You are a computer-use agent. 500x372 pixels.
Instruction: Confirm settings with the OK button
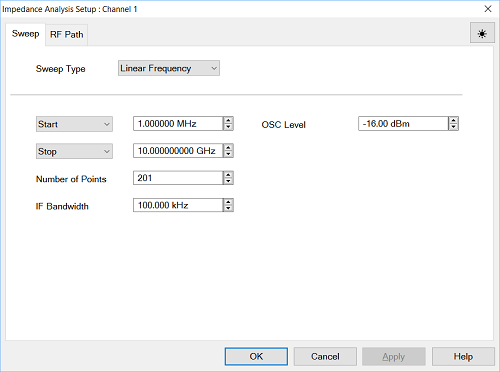tap(256, 356)
